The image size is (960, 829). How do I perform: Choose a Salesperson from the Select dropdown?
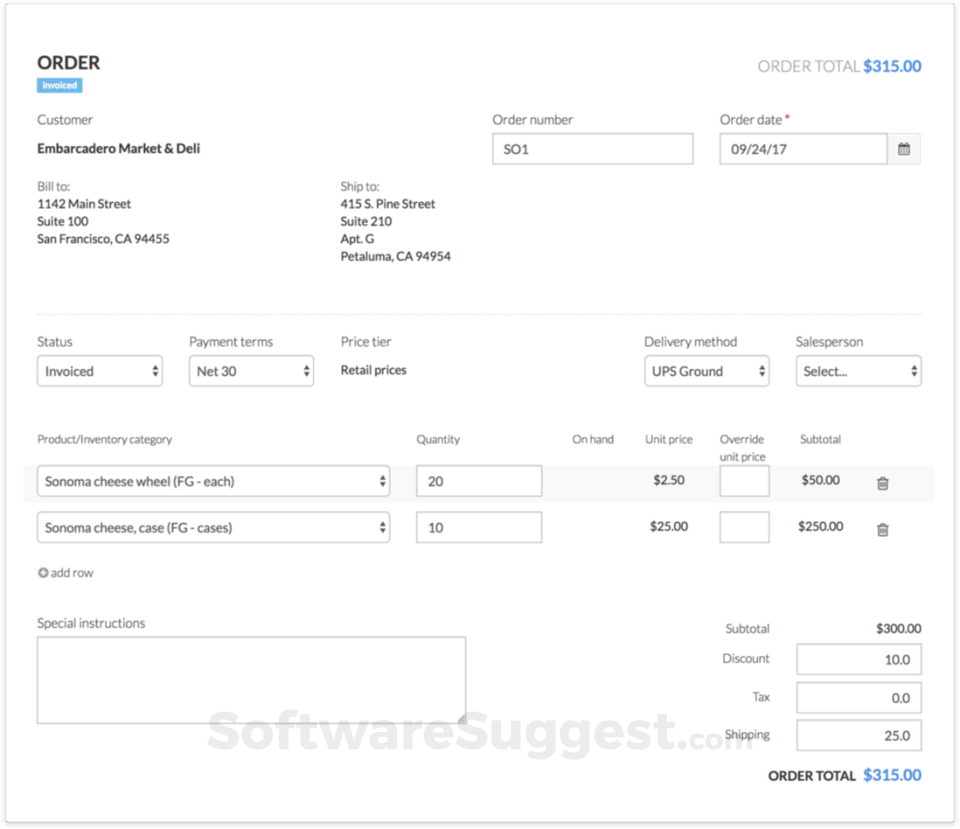[858, 371]
